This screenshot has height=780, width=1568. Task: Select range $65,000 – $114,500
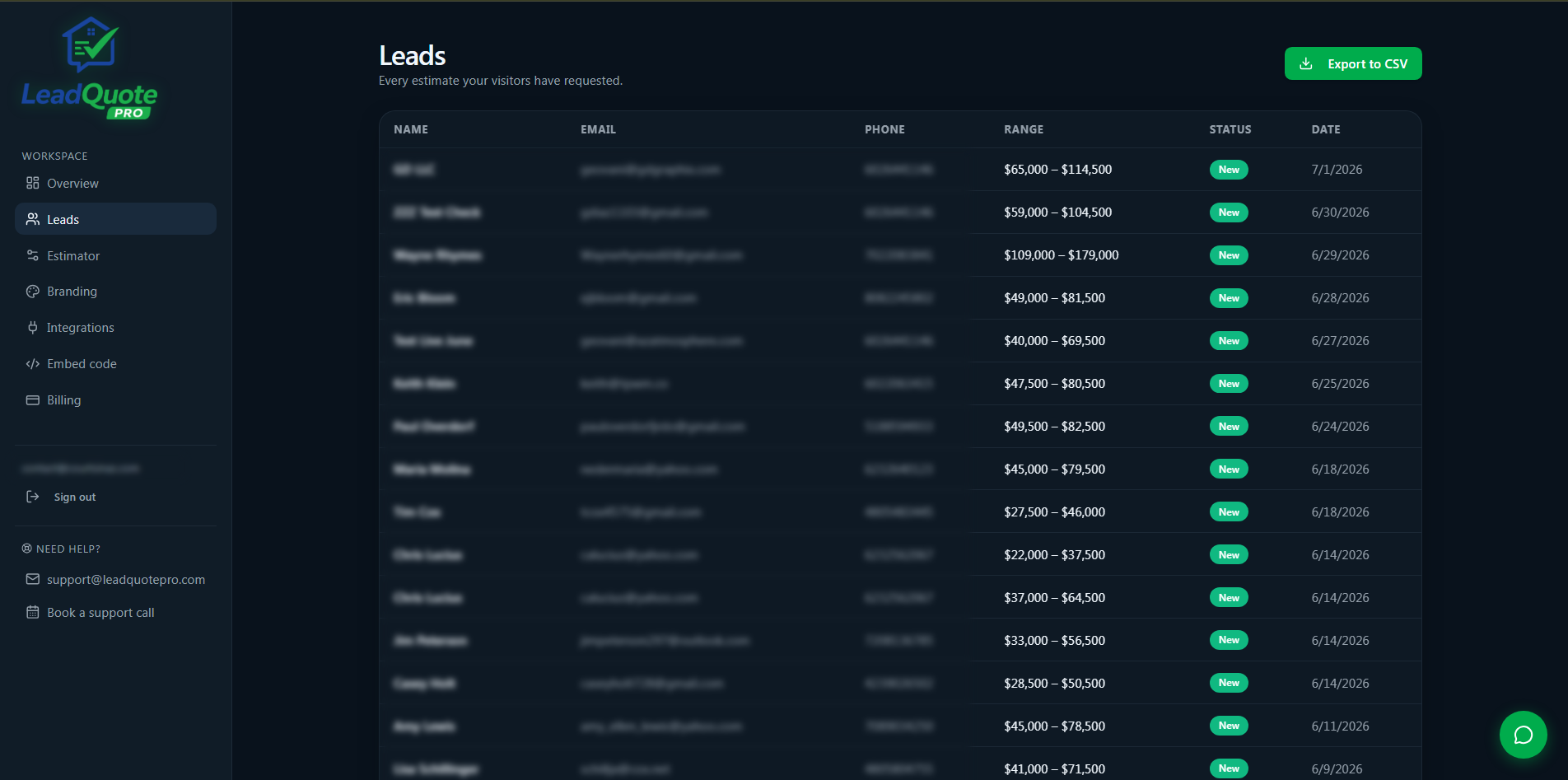tap(1057, 170)
